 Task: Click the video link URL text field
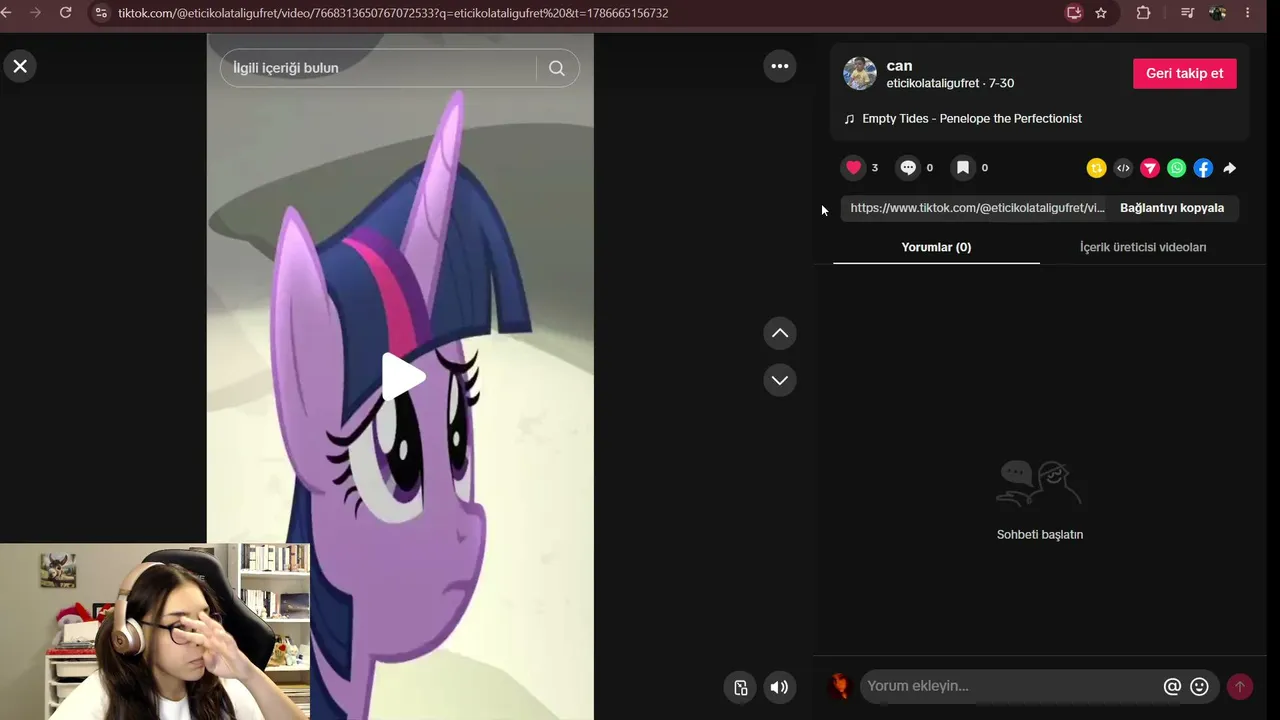977,208
